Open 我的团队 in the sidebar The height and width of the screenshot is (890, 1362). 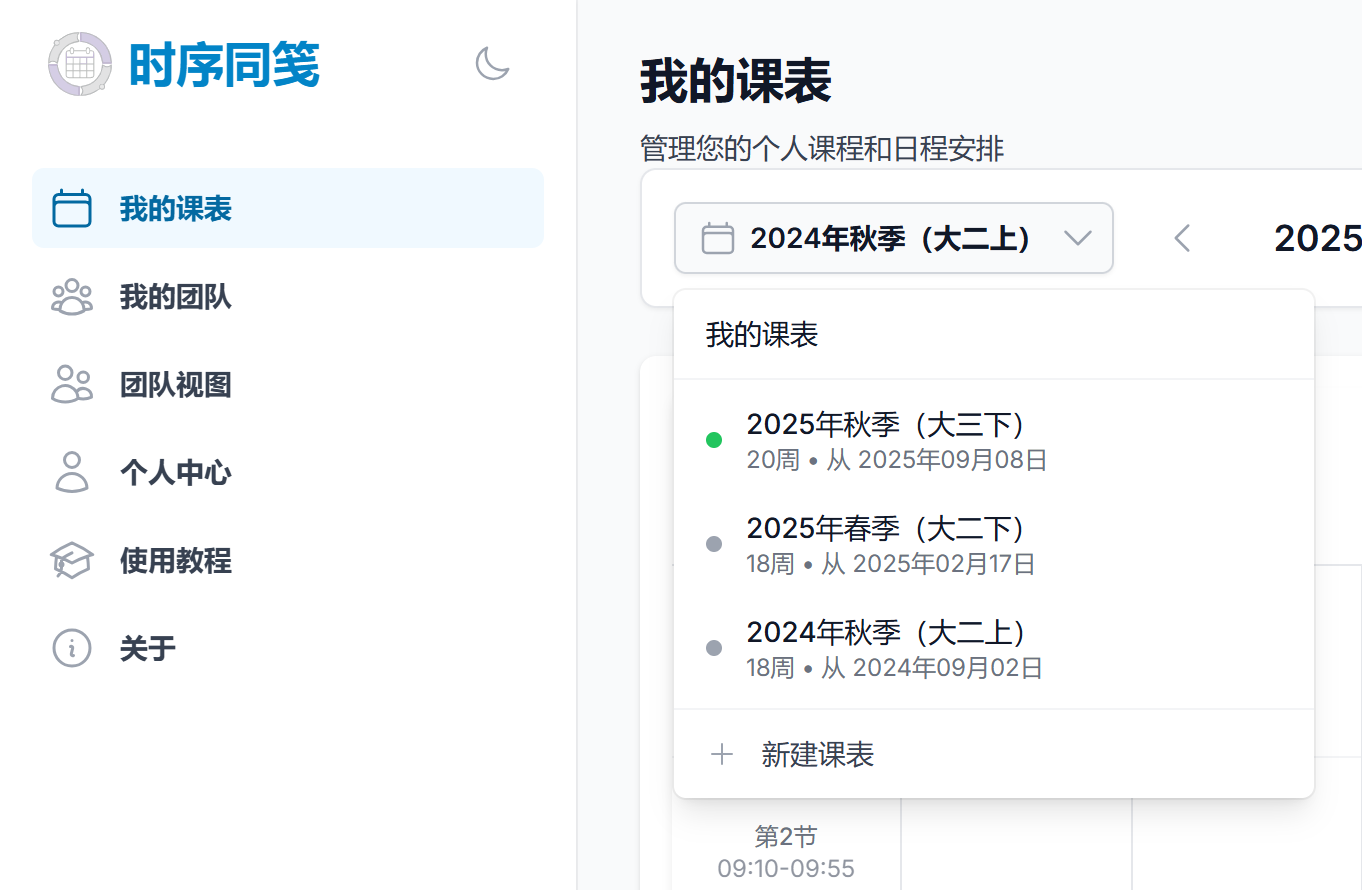(x=176, y=297)
